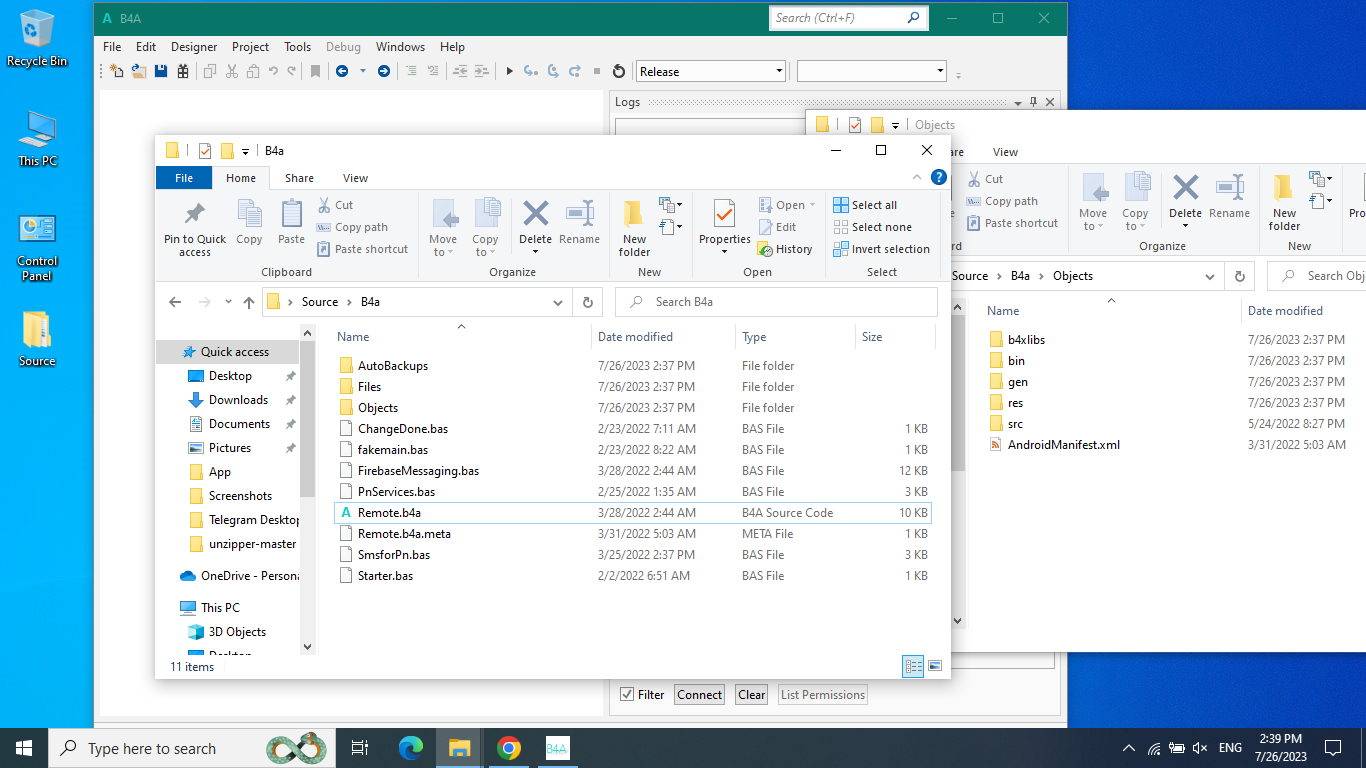
Task: Click the History button in ribbon
Action: [x=785, y=249]
